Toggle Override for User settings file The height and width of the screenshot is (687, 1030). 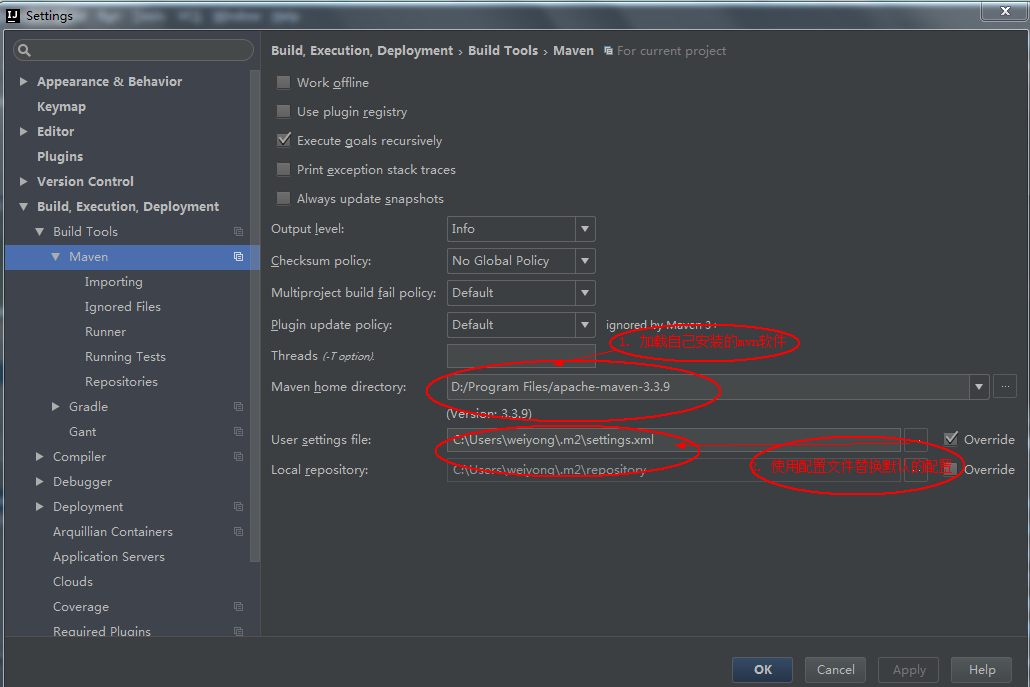point(951,439)
